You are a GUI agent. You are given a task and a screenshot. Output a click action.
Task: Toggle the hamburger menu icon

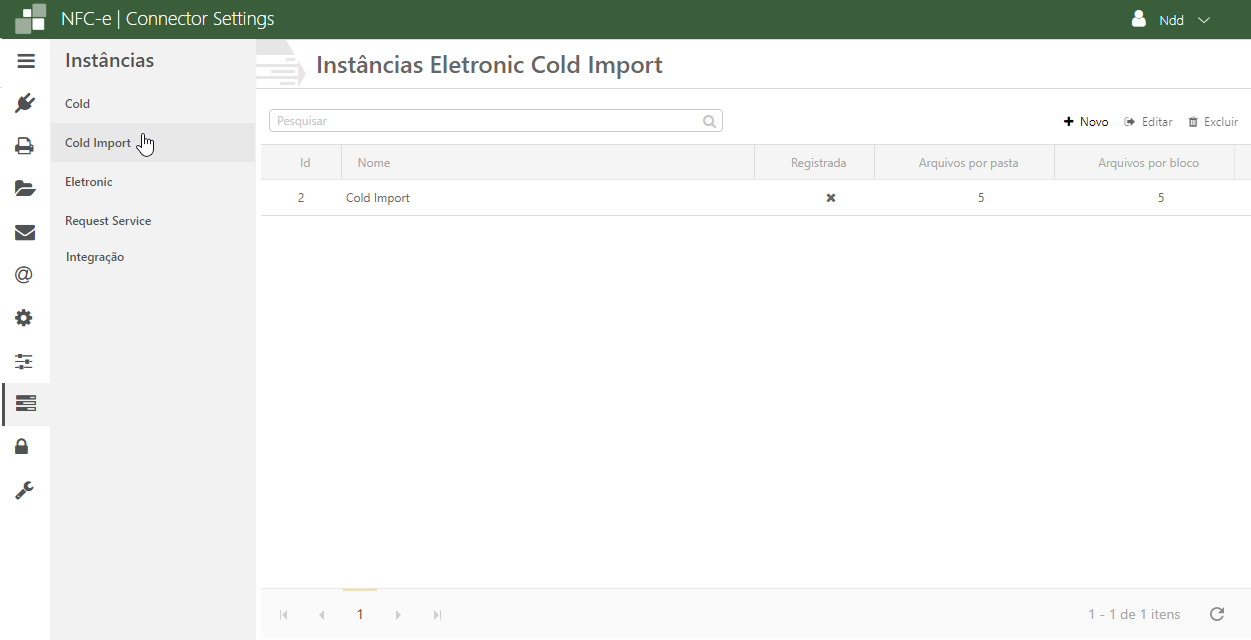pos(26,61)
